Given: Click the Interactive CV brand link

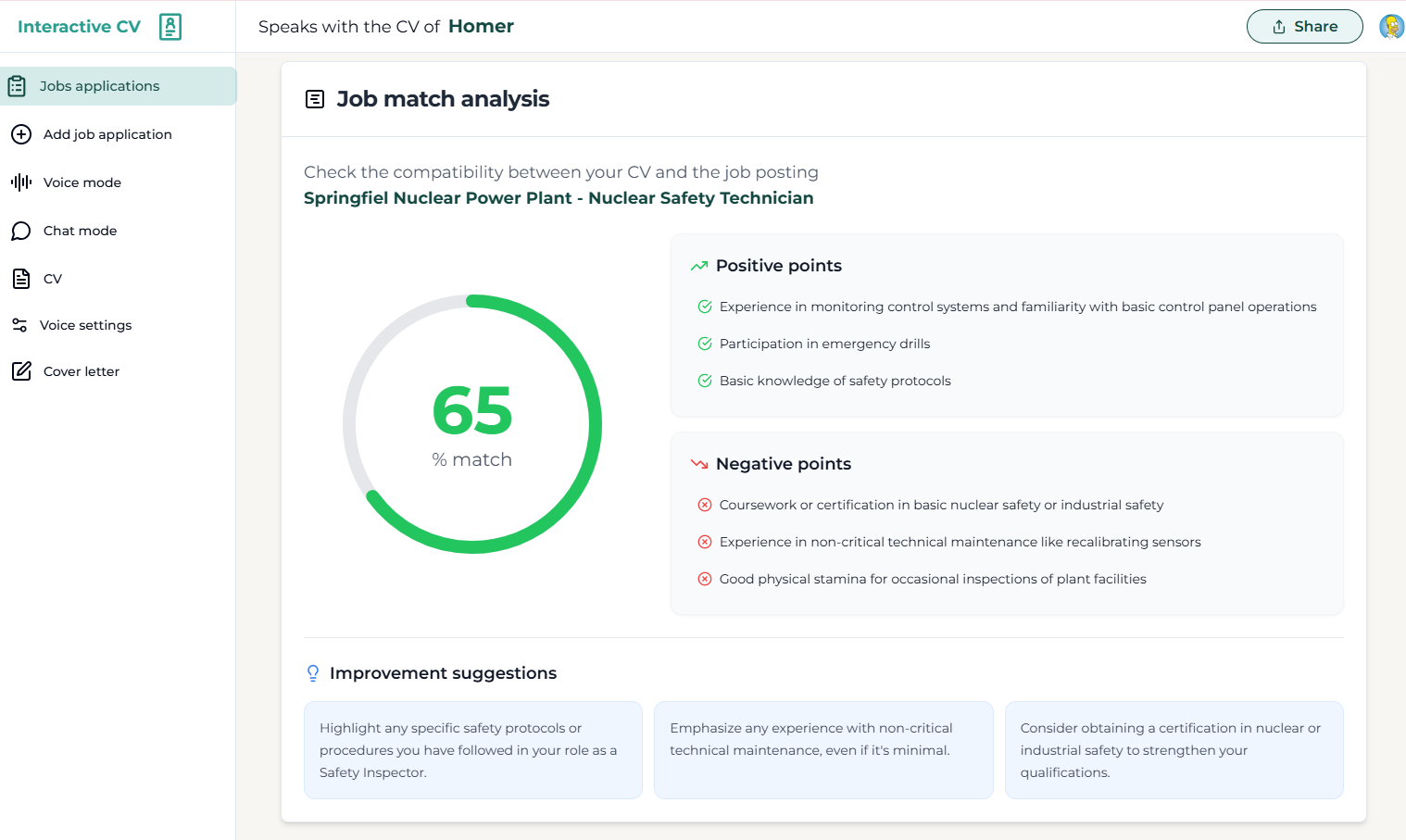Looking at the screenshot, I should click(x=80, y=27).
